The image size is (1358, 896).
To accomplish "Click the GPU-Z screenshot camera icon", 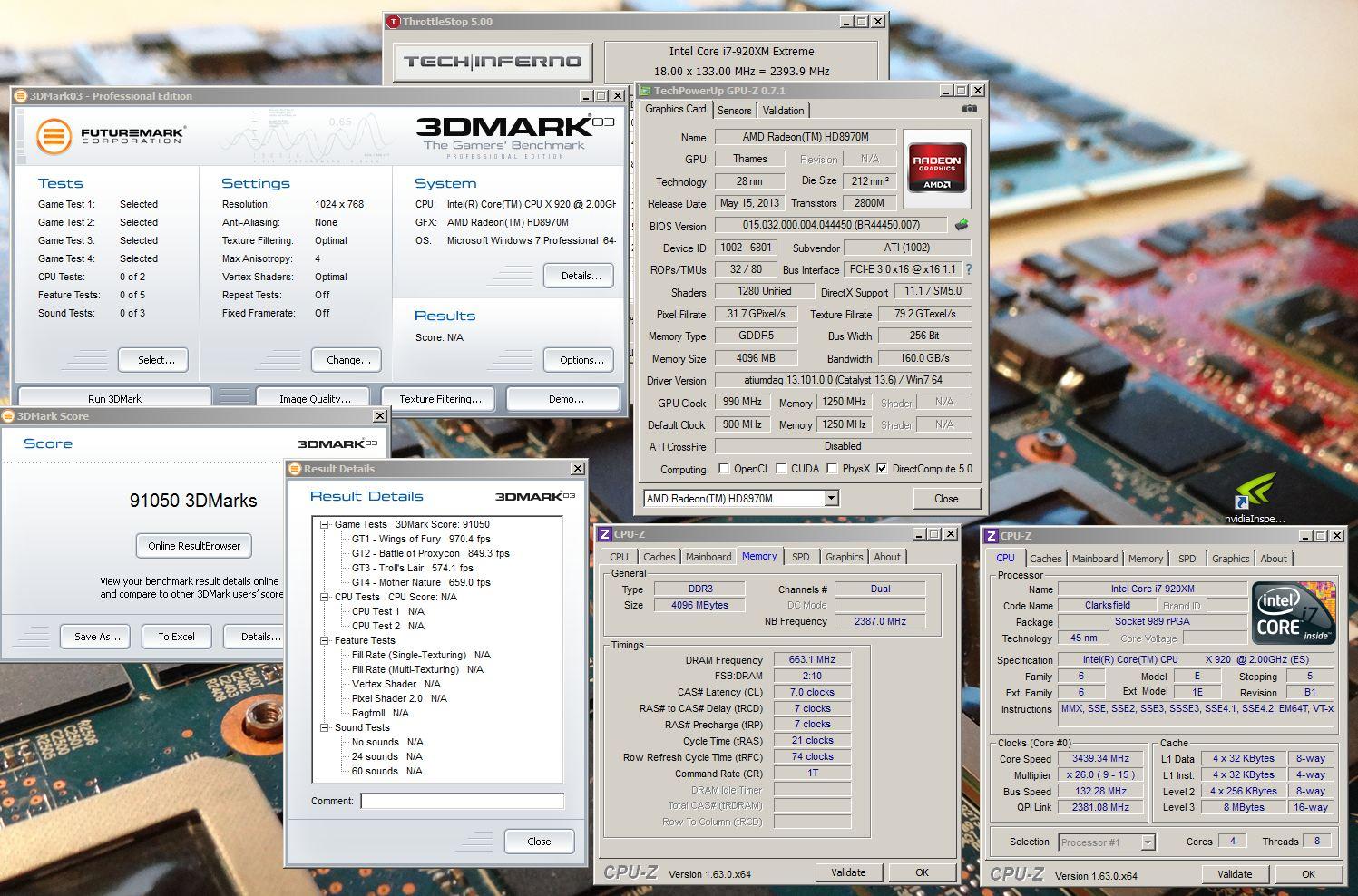I will pos(970,109).
